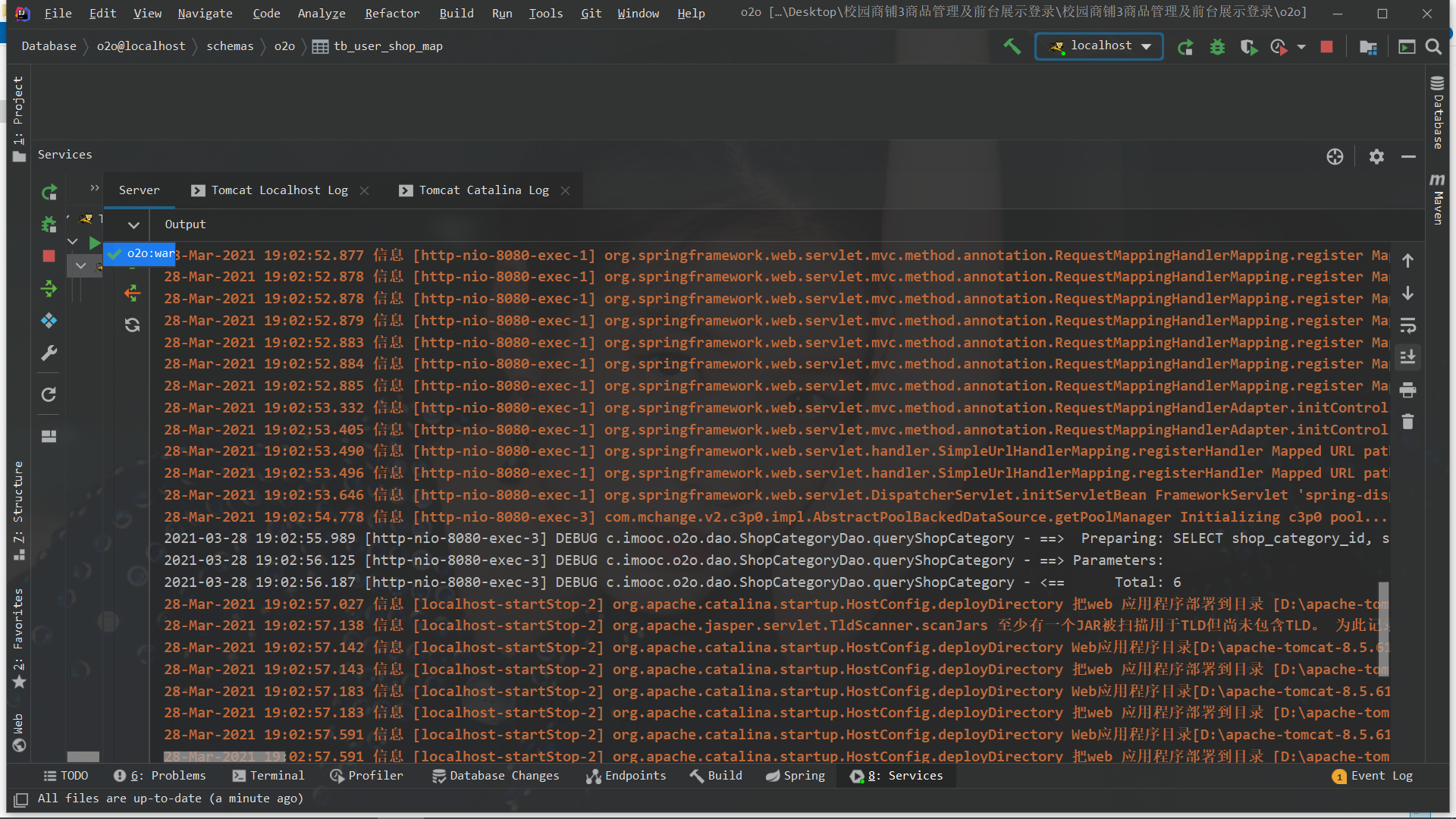
Task: Build project with the green hammer icon
Action: (x=1012, y=46)
